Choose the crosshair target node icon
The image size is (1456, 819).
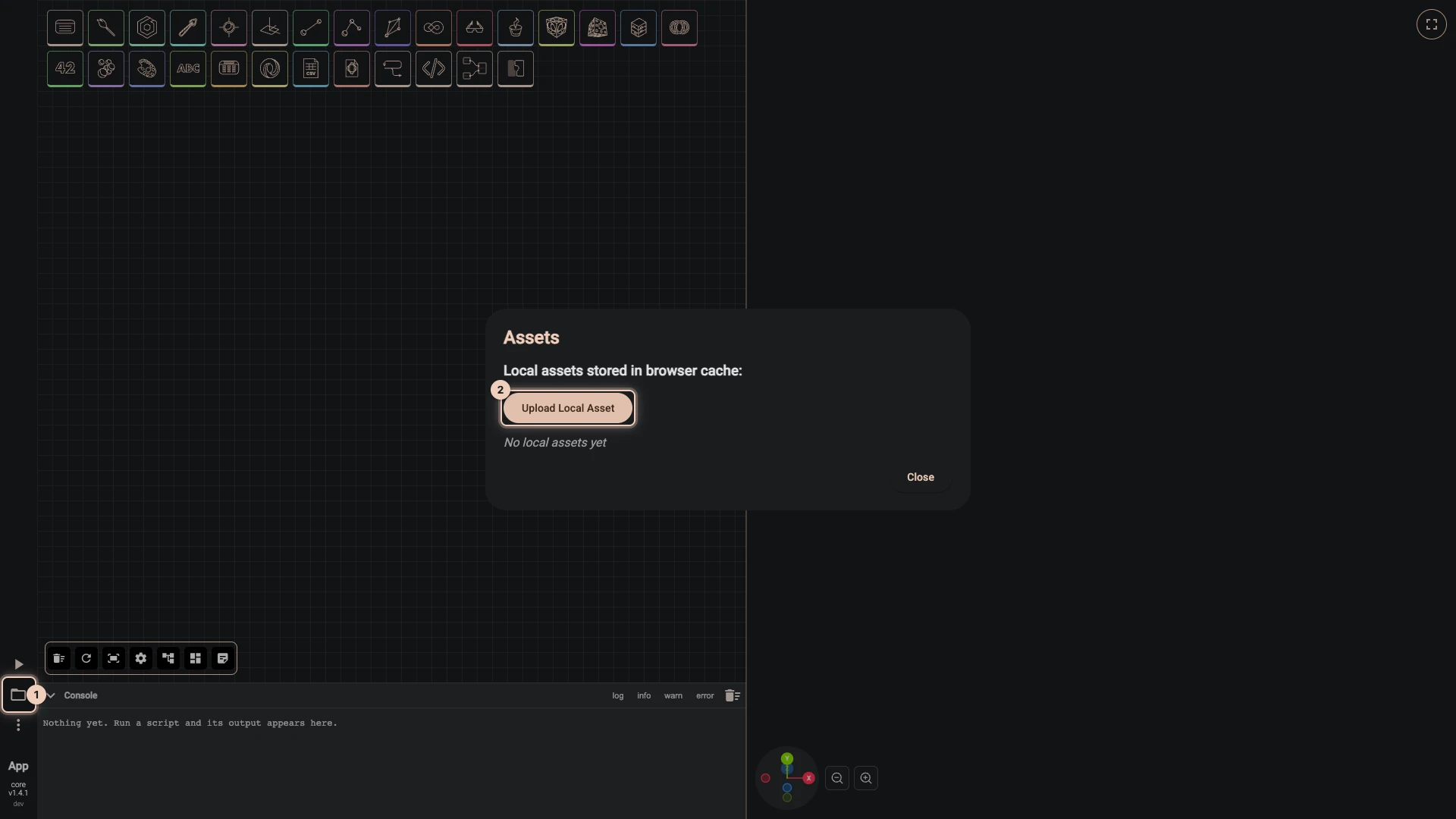pyautogui.click(x=229, y=28)
